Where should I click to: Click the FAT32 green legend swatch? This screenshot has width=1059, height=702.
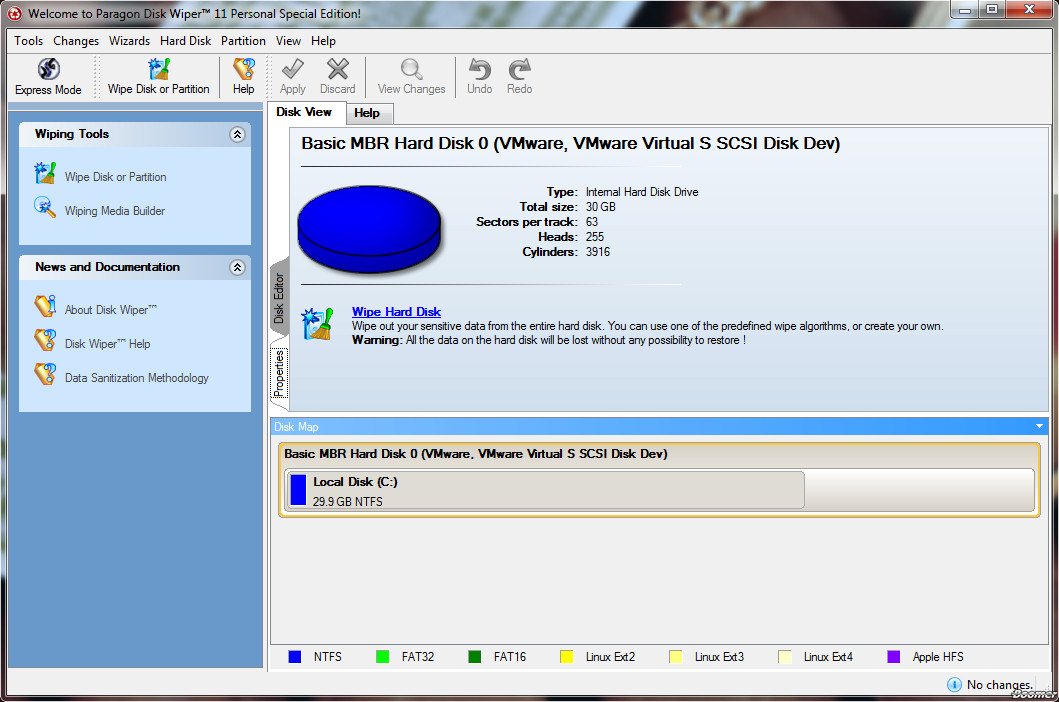pos(382,657)
